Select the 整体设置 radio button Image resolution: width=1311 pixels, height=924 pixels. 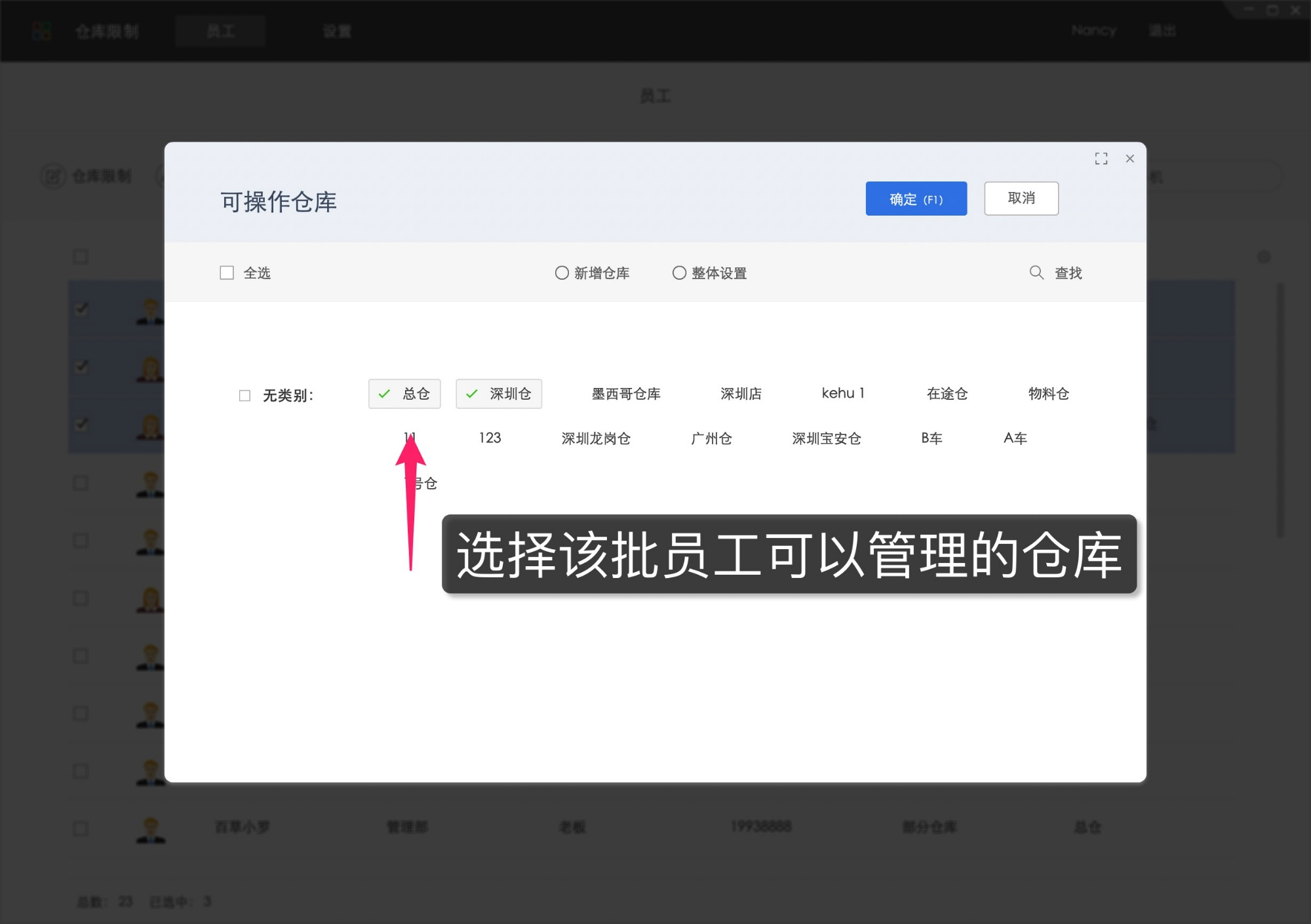click(x=680, y=273)
